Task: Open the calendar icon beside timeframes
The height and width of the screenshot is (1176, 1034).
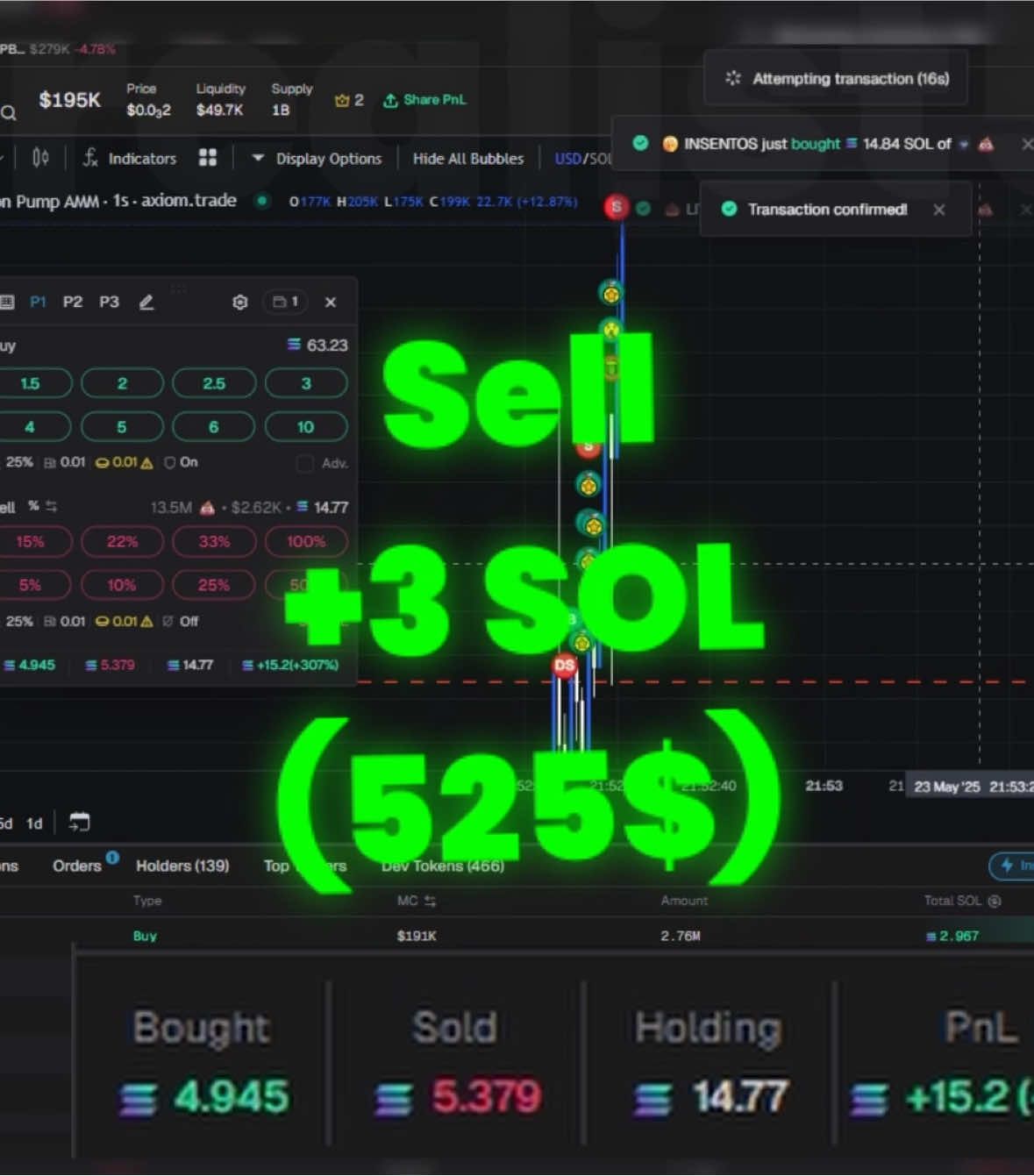Action: point(80,823)
